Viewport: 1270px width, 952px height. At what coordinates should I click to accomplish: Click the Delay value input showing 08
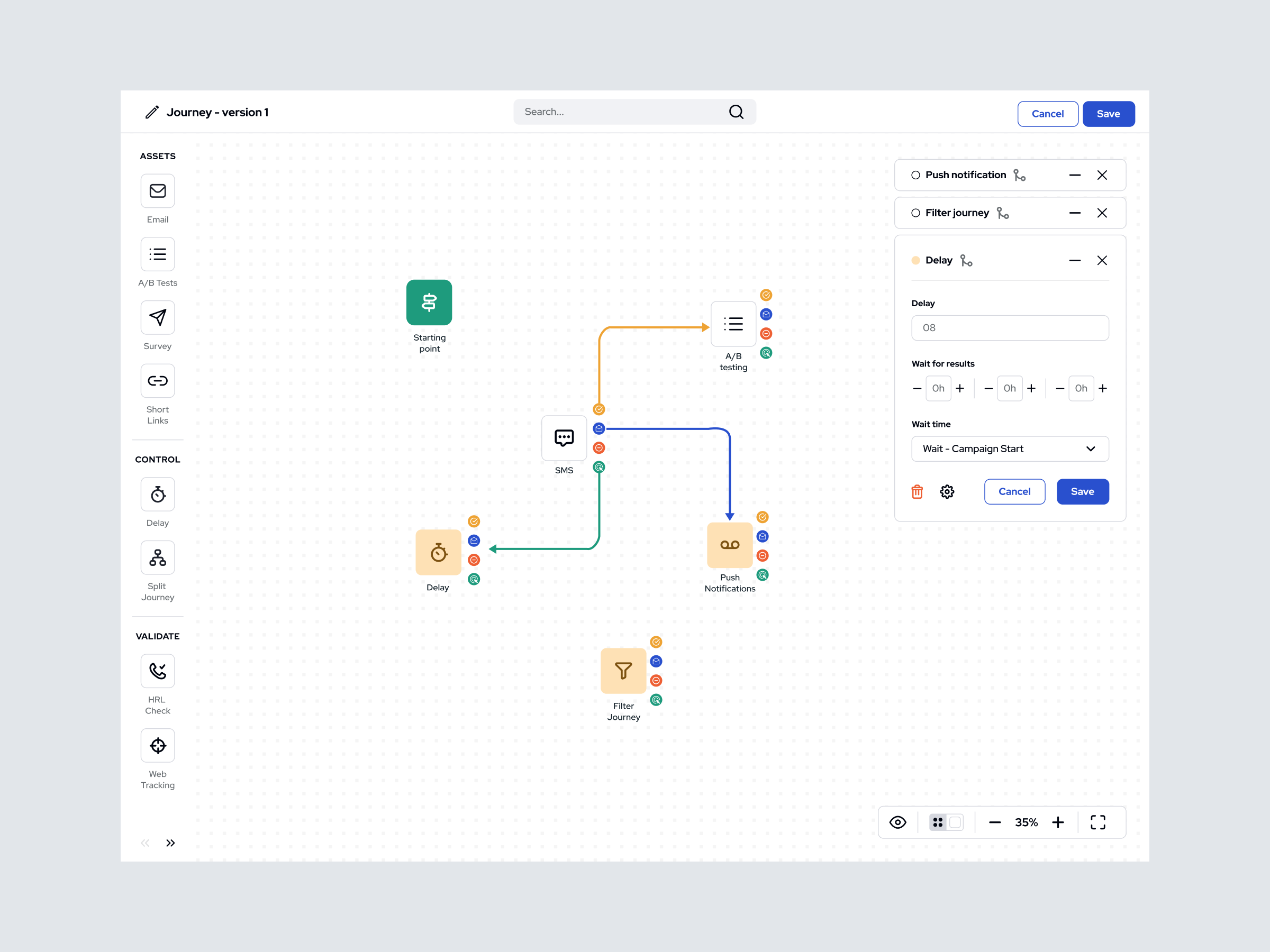point(1010,328)
